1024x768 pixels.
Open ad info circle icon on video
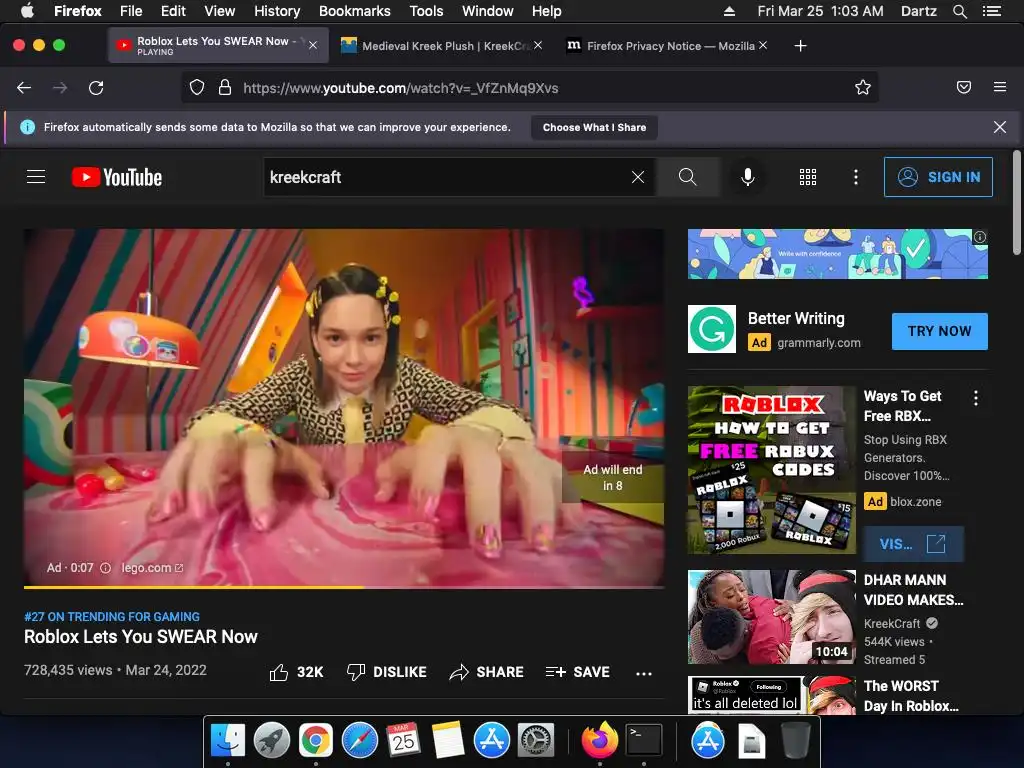105,568
